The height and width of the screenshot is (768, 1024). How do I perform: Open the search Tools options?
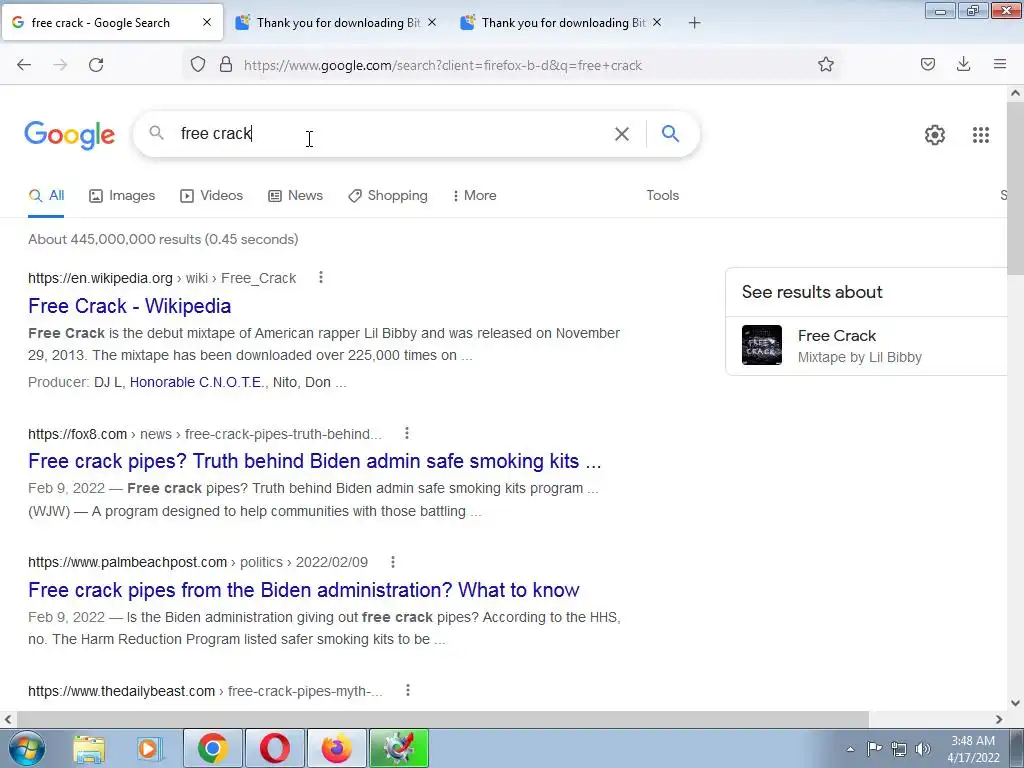(662, 195)
